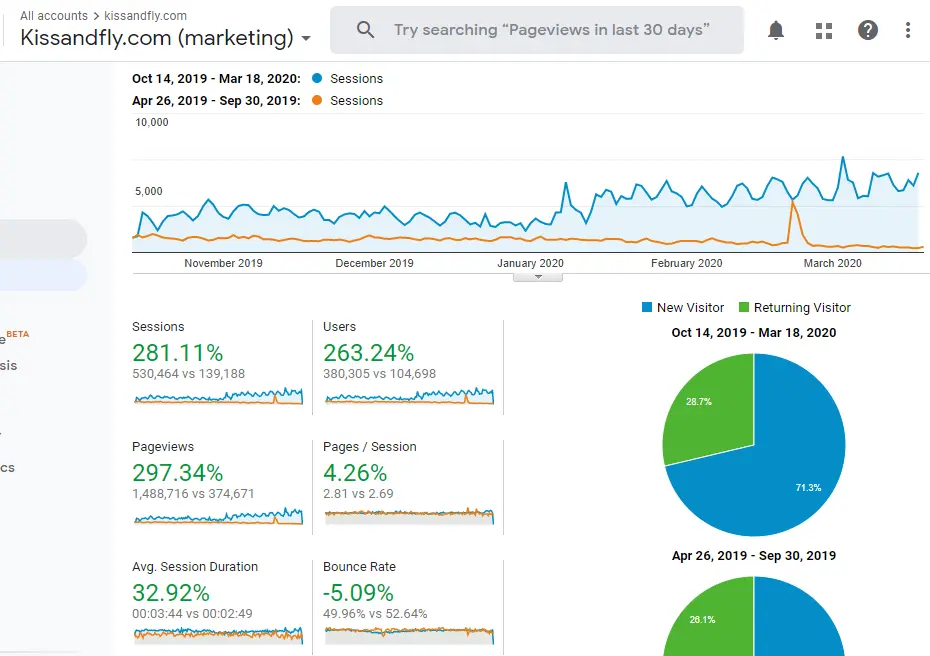Click the Returning Visitor legend square

pyautogui.click(x=744, y=307)
